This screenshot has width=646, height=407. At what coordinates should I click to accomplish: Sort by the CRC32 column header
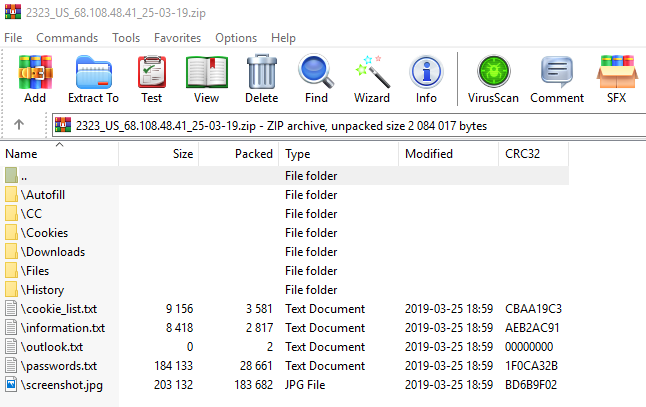pos(534,154)
